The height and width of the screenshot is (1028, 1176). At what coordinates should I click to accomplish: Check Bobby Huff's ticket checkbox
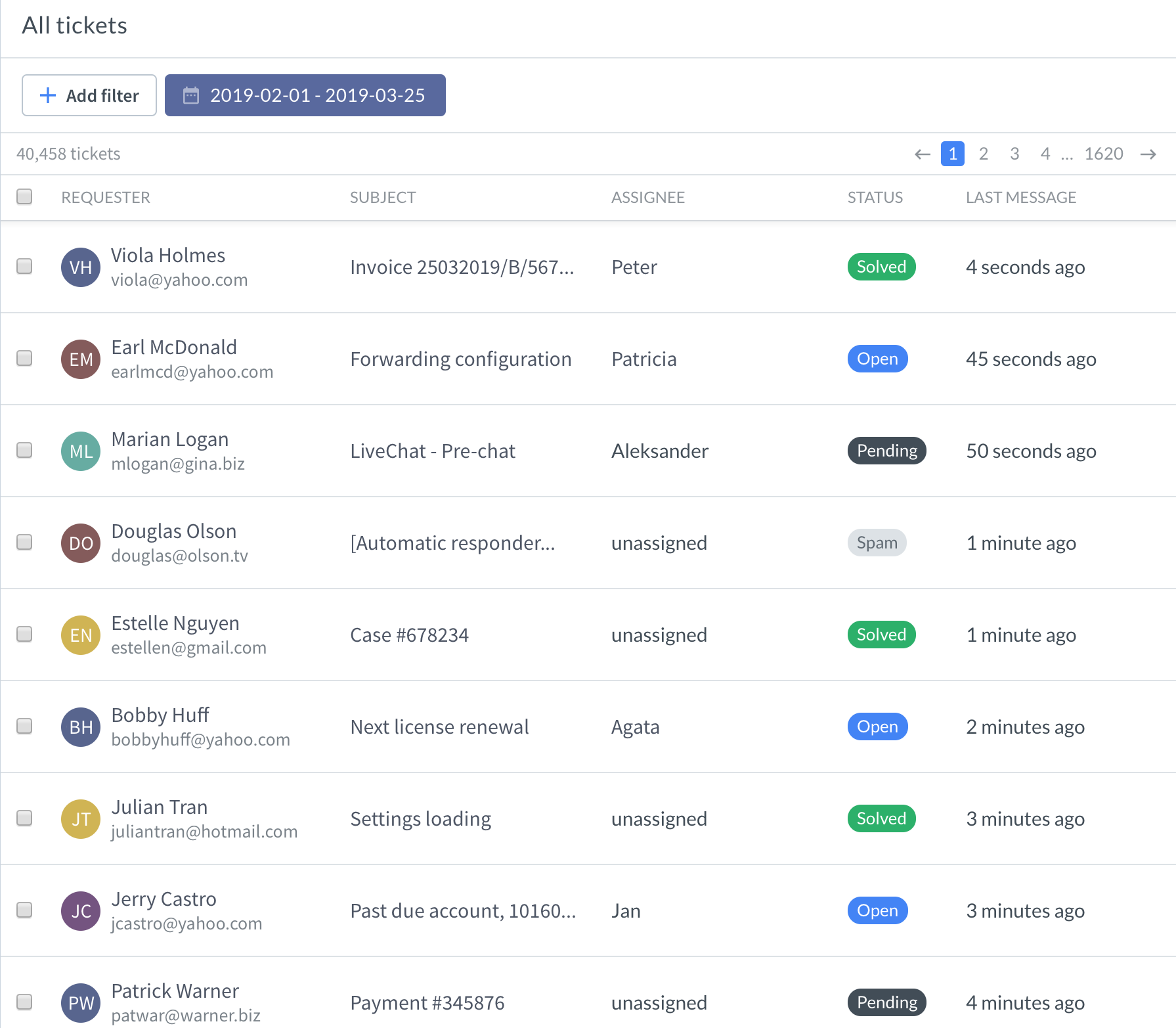[24, 726]
